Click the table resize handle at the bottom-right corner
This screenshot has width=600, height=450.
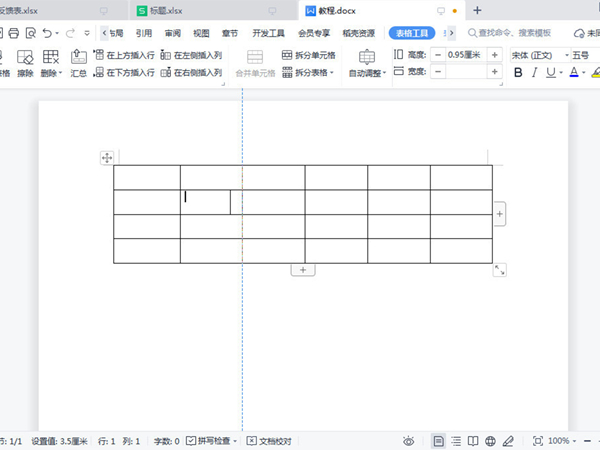pyautogui.click(x=500, y=270)
